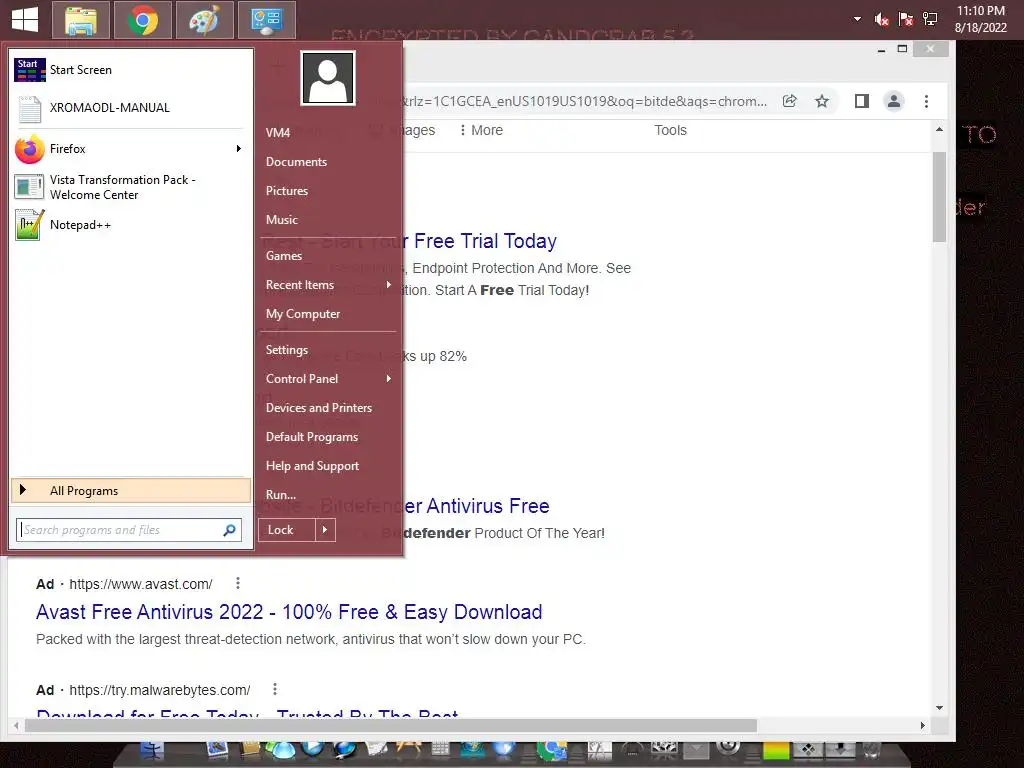Open Google More search filters
1024x768 pixels.
tap(481, 130)
